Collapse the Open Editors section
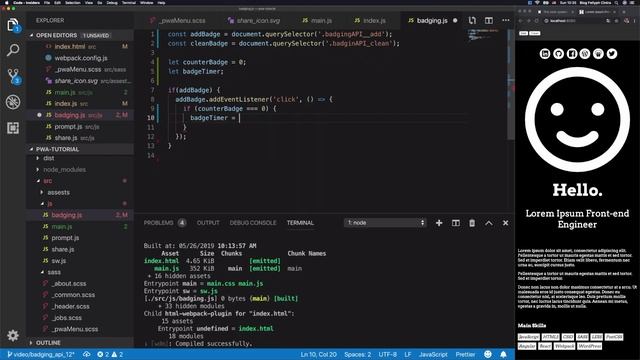 80,36
